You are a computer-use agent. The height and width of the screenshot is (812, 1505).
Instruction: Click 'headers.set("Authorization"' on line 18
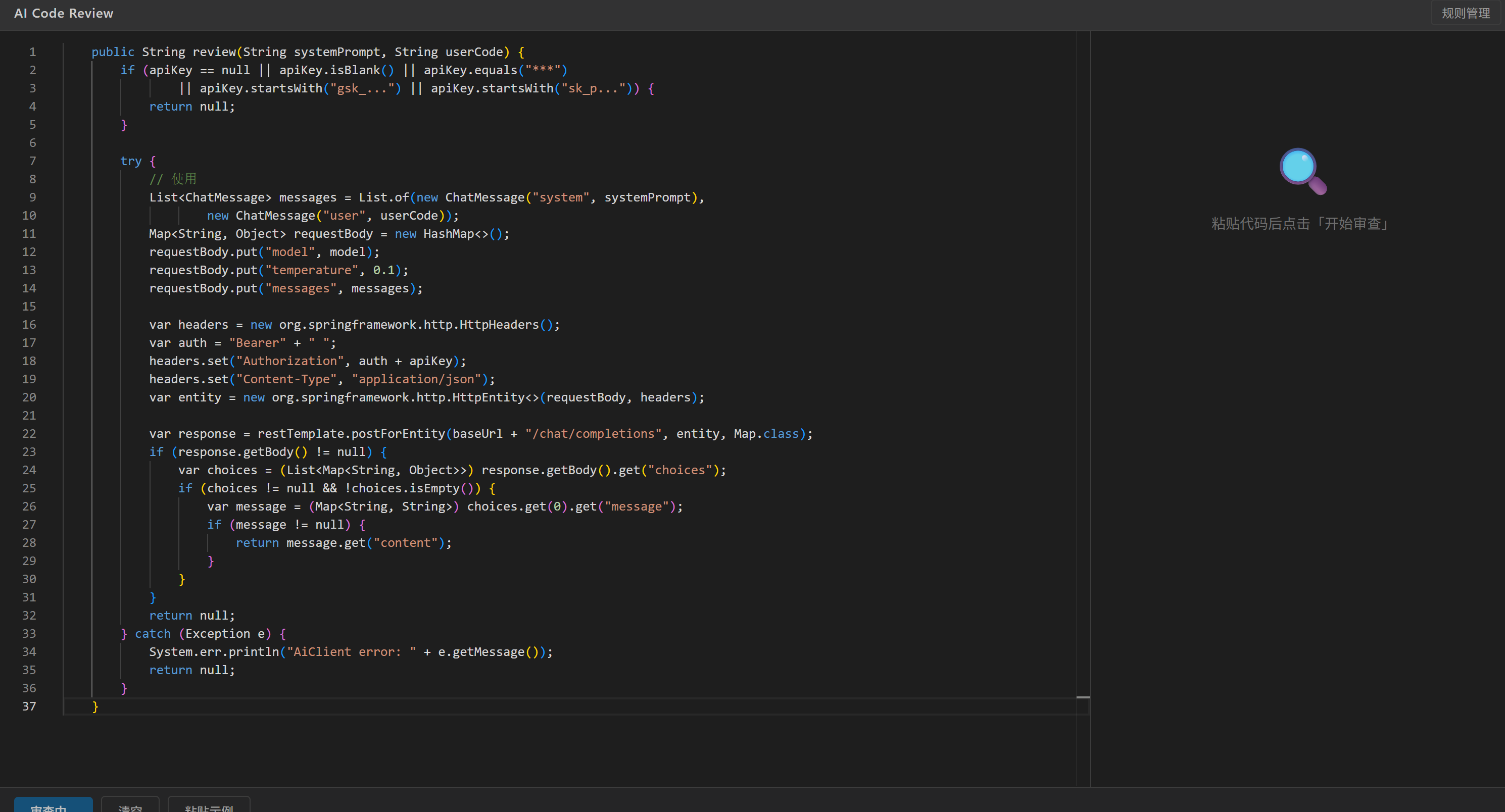247,361
